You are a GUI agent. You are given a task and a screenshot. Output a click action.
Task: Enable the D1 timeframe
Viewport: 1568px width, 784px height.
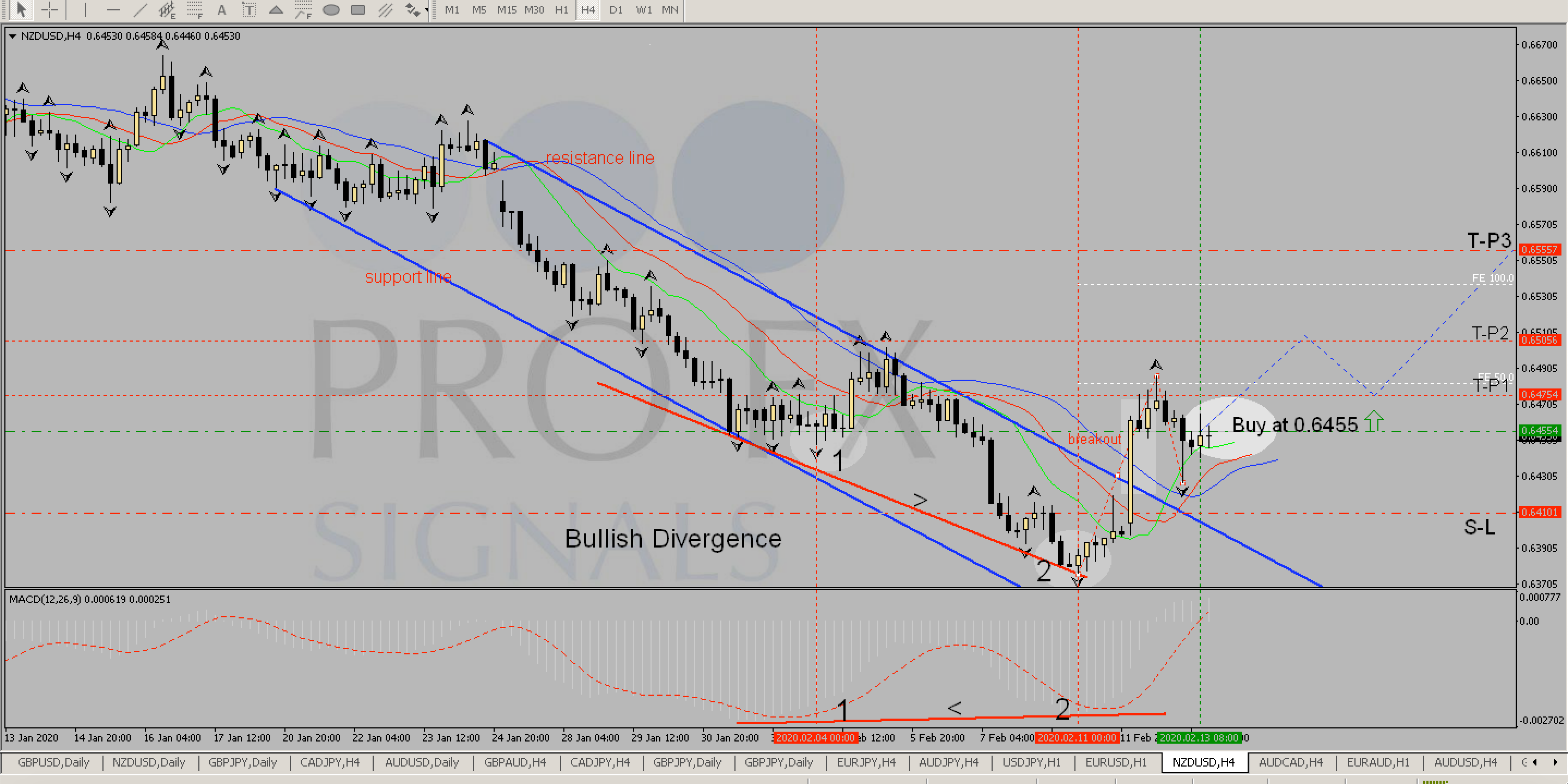pyautogui.click(x=616, y=10)
